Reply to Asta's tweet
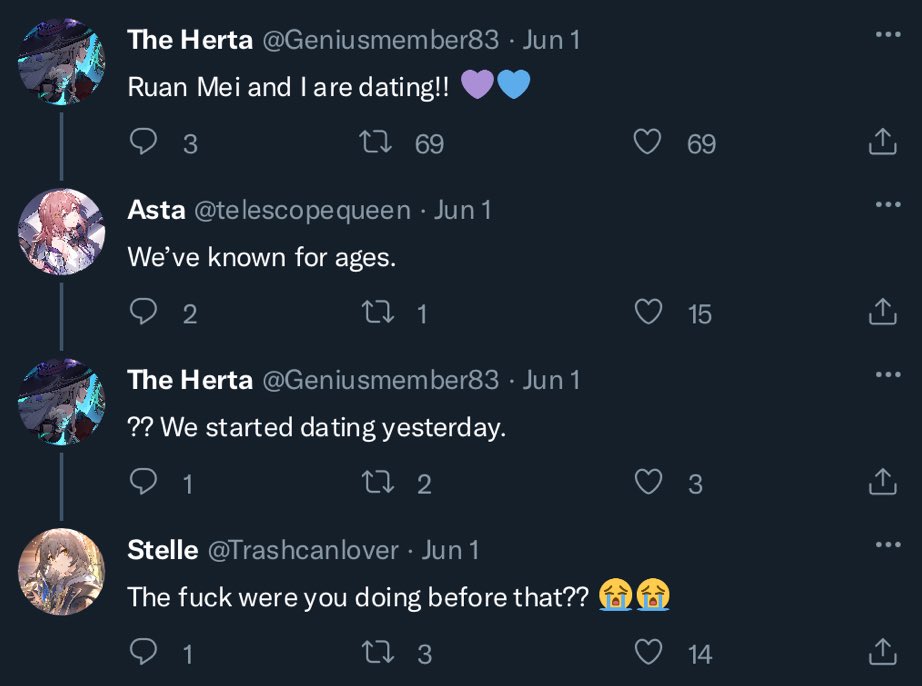Screen dimensions: 922x686 tap(146, 313)
